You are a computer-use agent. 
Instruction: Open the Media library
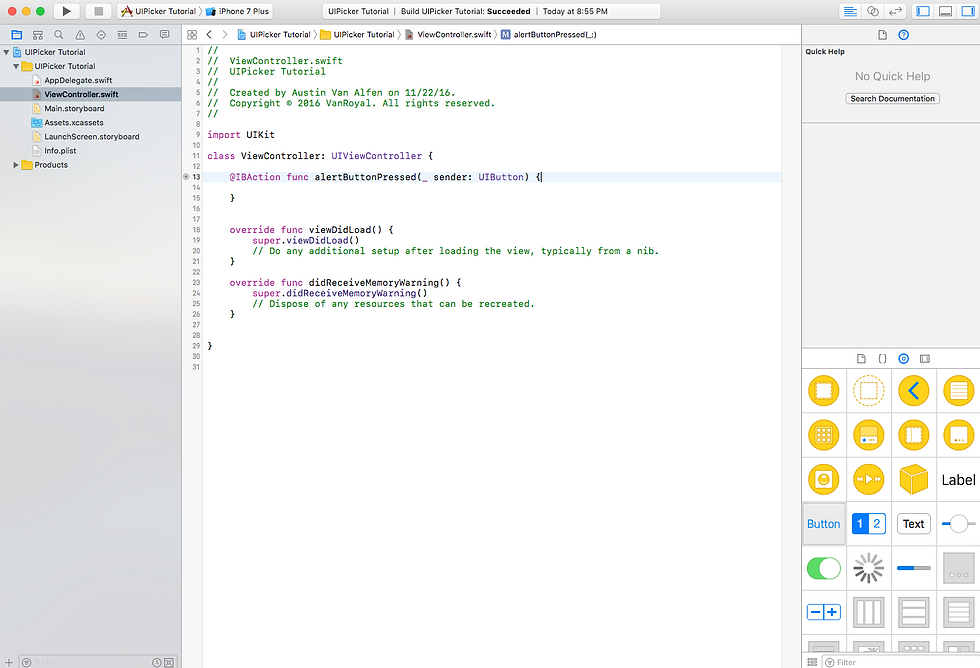(925, 359)
